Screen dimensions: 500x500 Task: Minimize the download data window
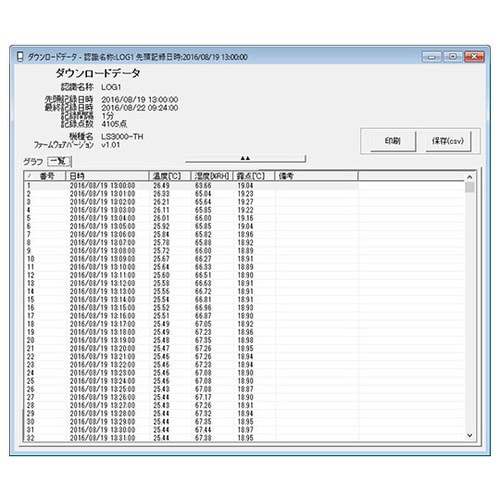click(x=431, y=57)
